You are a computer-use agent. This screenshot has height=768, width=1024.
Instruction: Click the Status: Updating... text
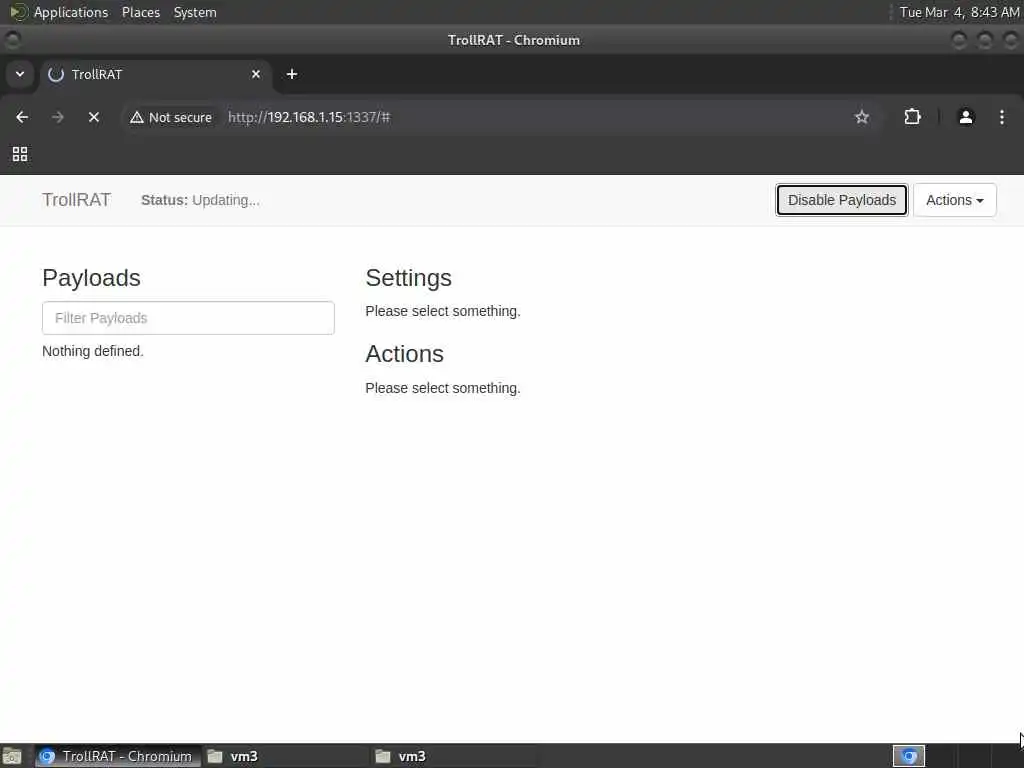[x=200, y=200]
